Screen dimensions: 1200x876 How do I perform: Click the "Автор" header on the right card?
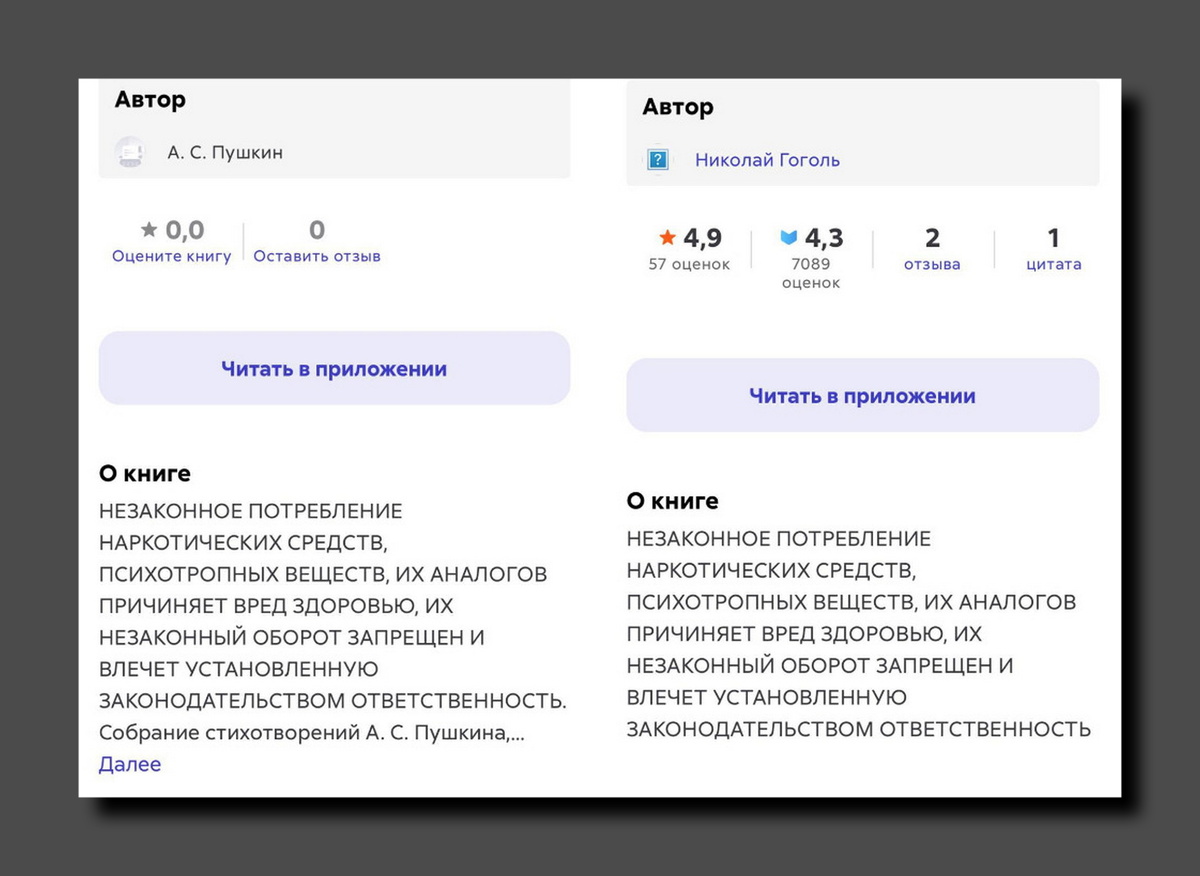[678, 107]
